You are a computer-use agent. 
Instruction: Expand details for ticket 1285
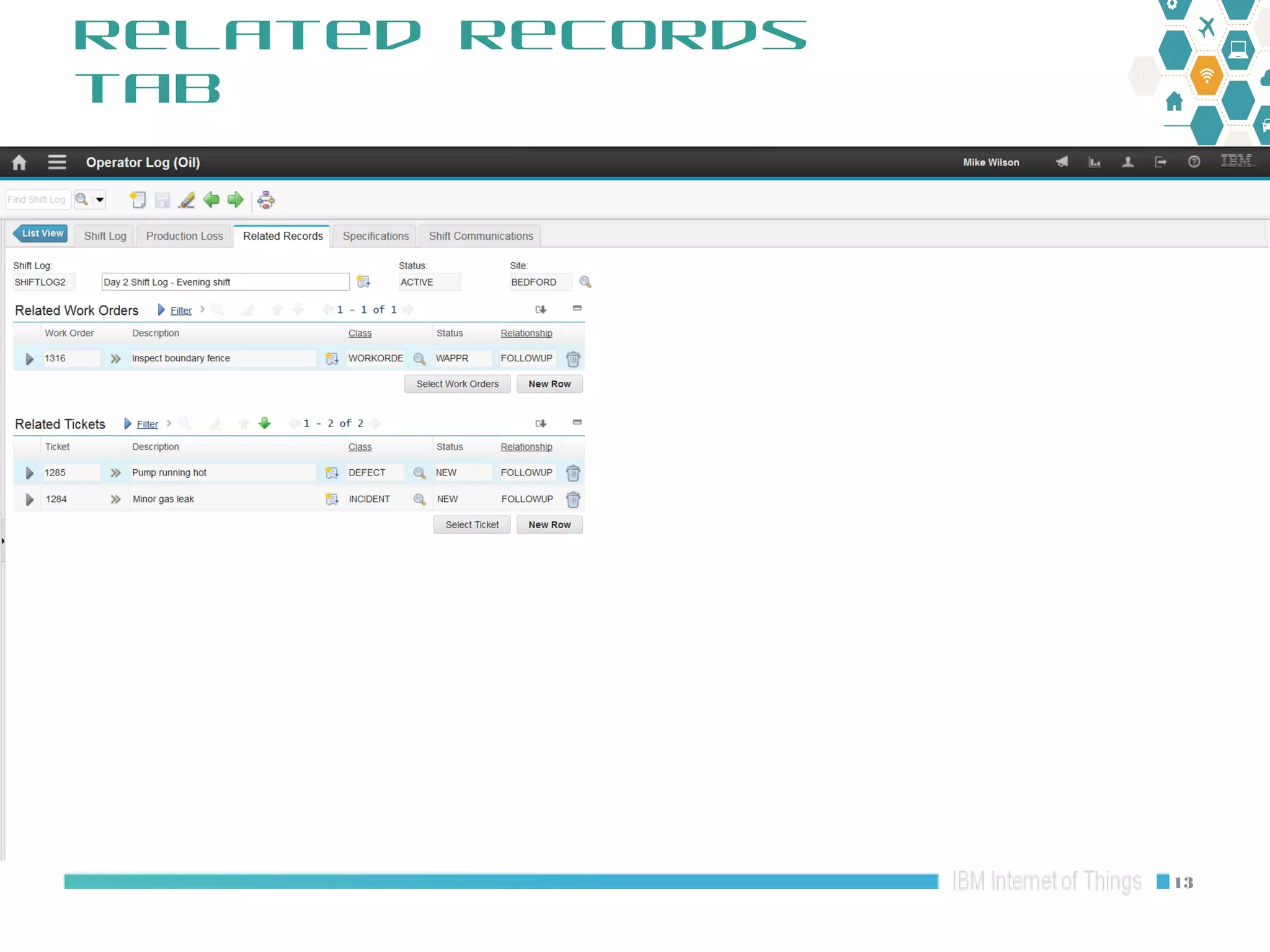tap(29, 473)
